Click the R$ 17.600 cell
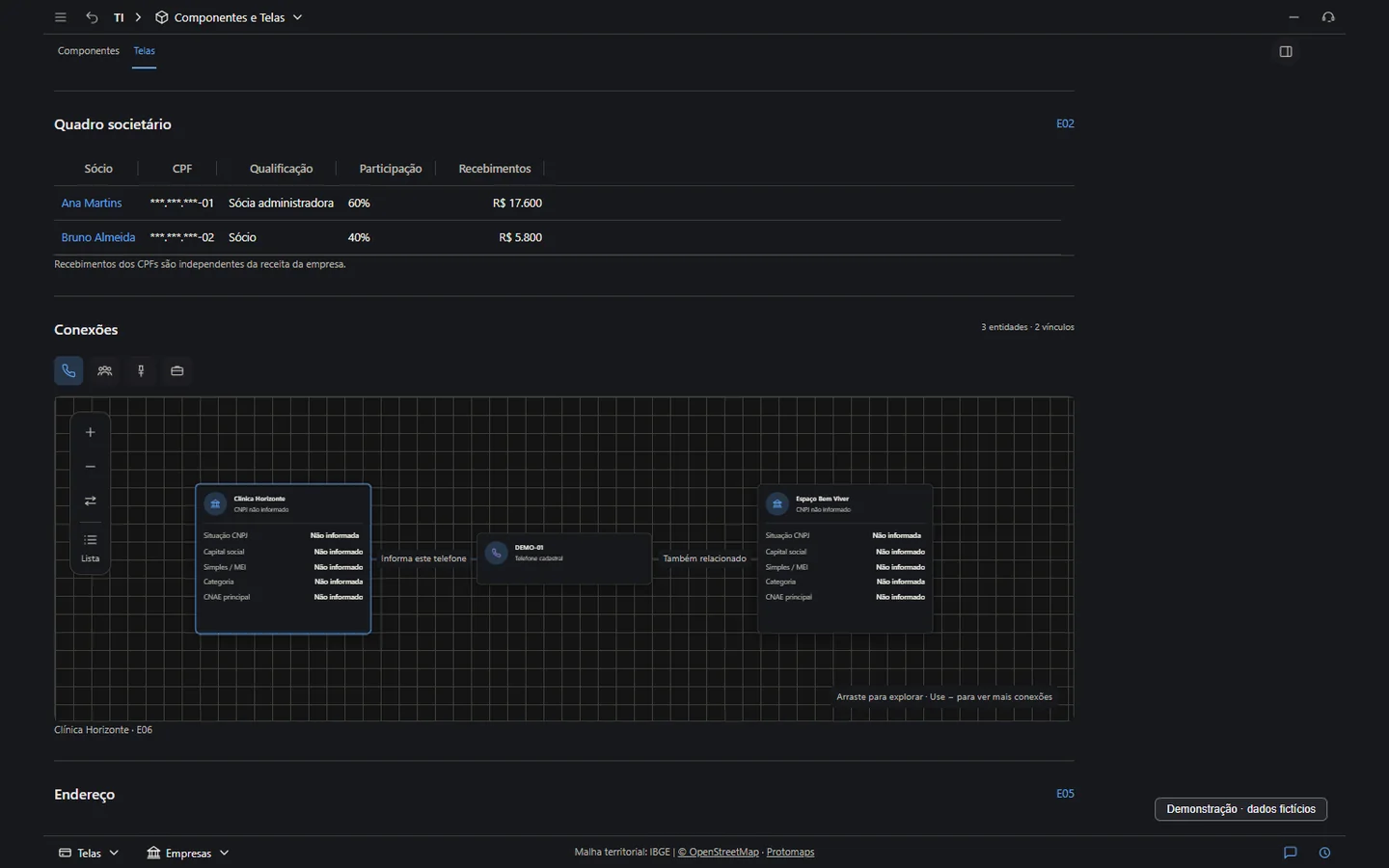Image resolution: width=1389 pixels, height=868 pixels. pos(517,203)
